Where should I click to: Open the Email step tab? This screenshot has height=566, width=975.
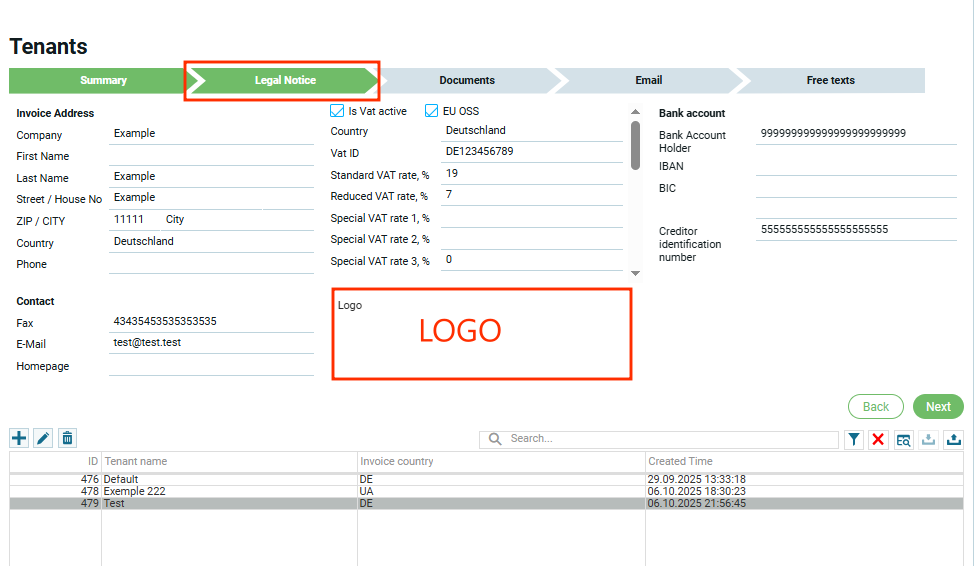click(x=648, y=80)
